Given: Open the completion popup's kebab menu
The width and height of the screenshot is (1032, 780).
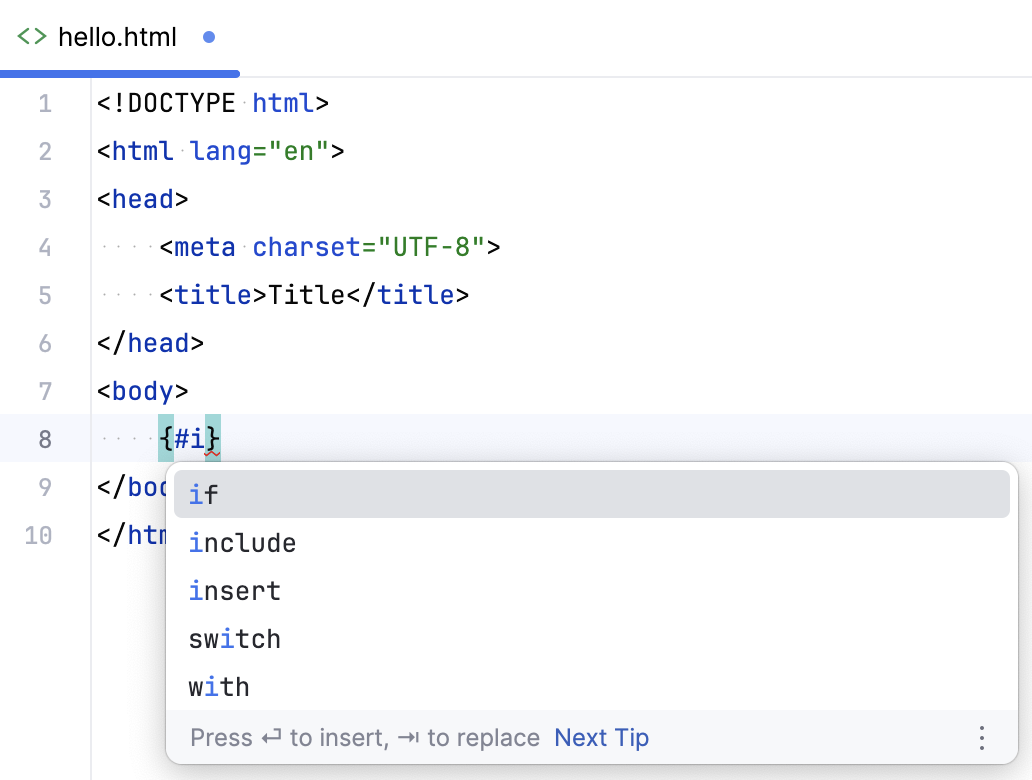Looking at the screenshot, I should [981, 737].
